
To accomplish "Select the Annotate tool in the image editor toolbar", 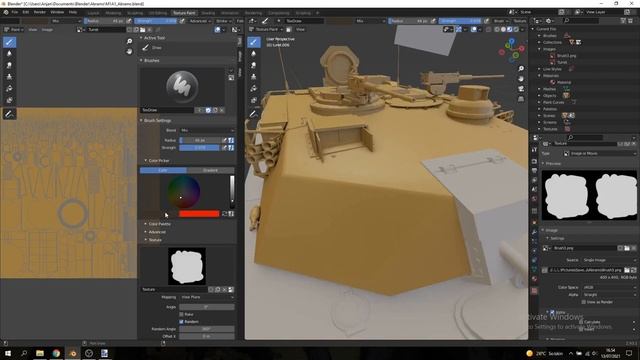I will tap(9, 114).
